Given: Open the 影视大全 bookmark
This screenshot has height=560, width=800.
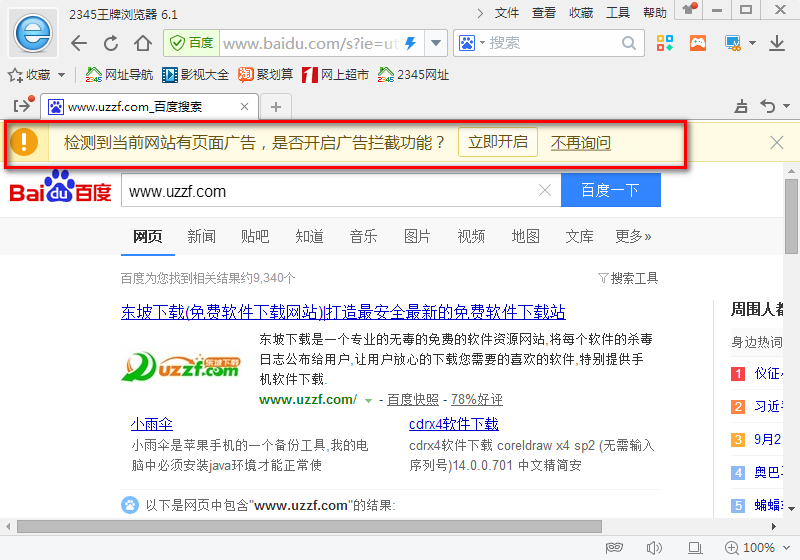Looking at the screenshot, I should [195, 75].
